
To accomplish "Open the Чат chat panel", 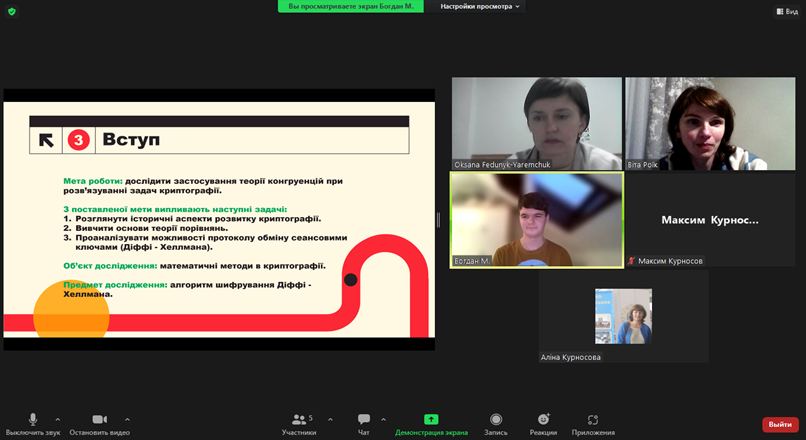I will (364, 420).
